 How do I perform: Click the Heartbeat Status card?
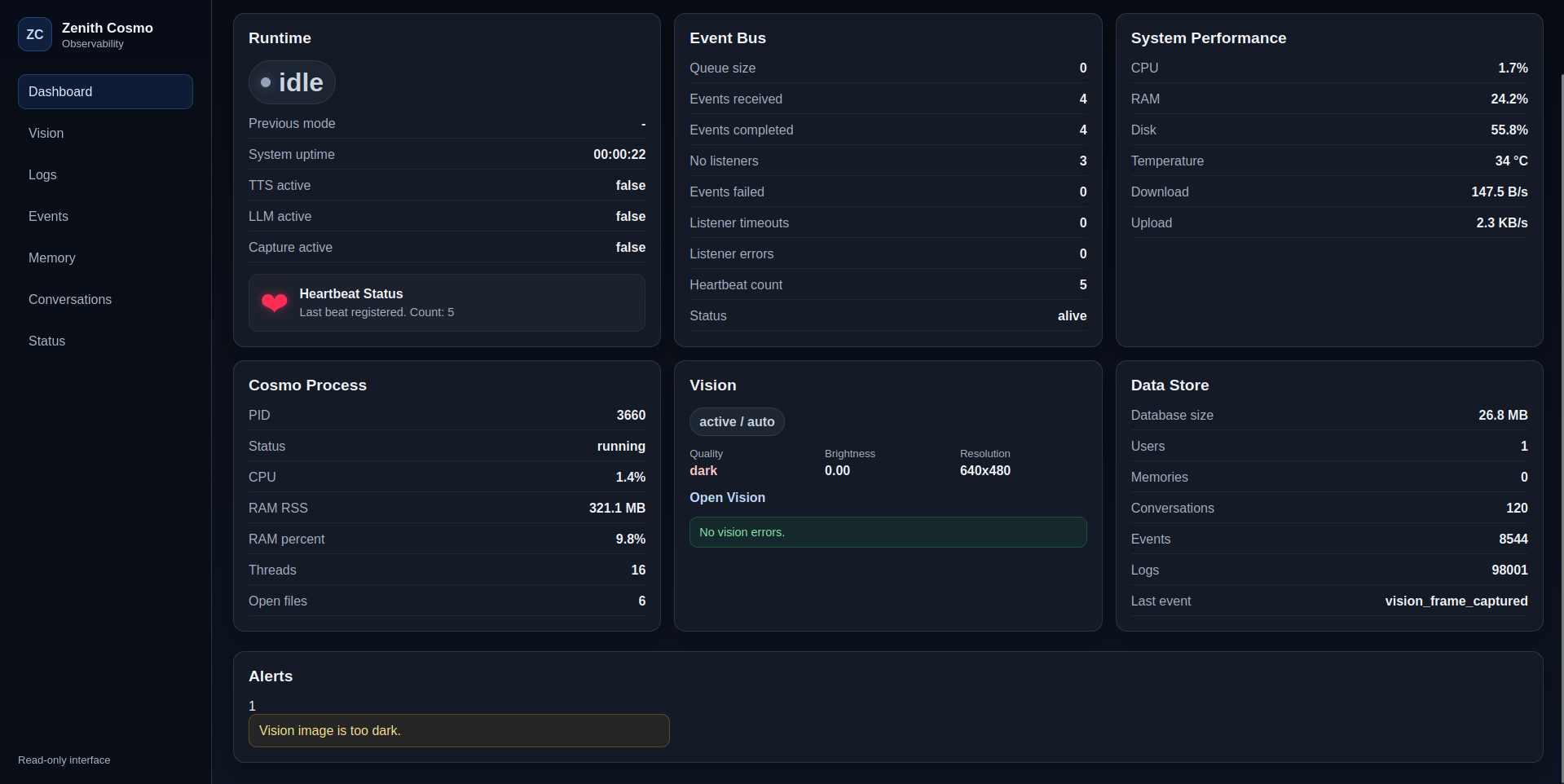coord(447,302)
